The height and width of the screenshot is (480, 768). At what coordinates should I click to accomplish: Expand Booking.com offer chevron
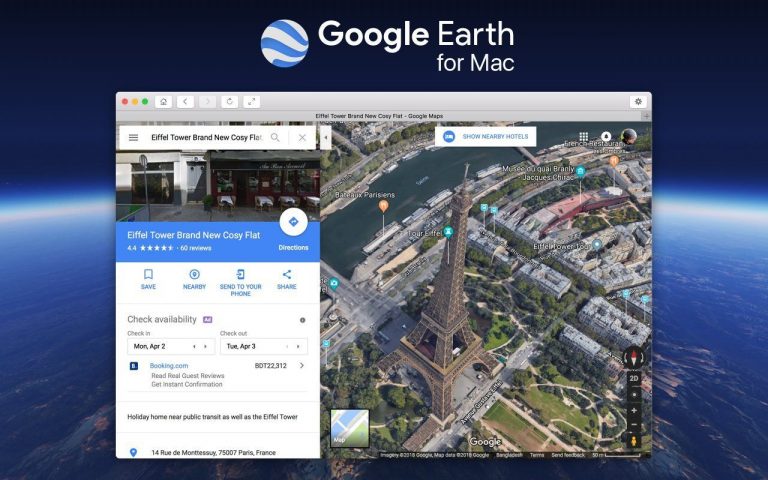tap(302, 365)
